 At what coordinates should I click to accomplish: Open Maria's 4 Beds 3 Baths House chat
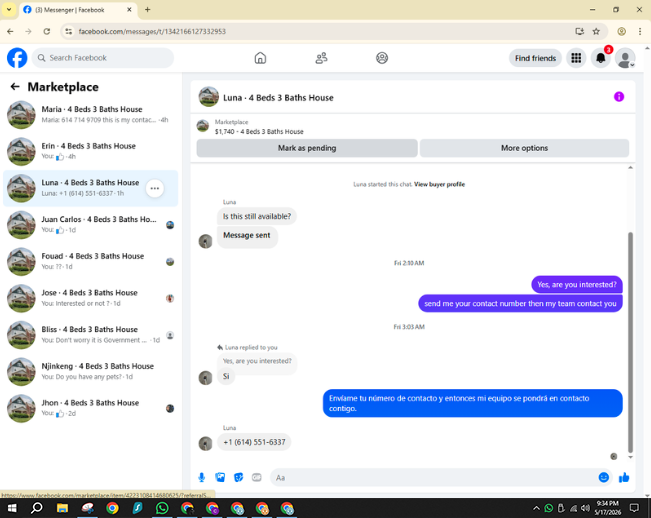91,115
